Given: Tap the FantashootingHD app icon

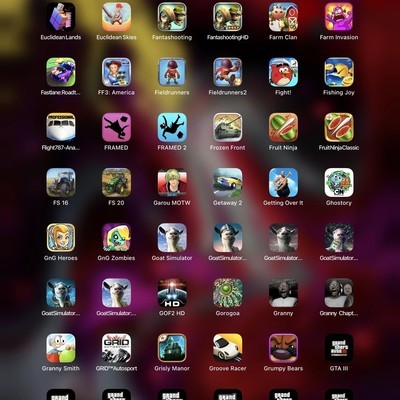Looking at the screenshot, I should point(228,17).
